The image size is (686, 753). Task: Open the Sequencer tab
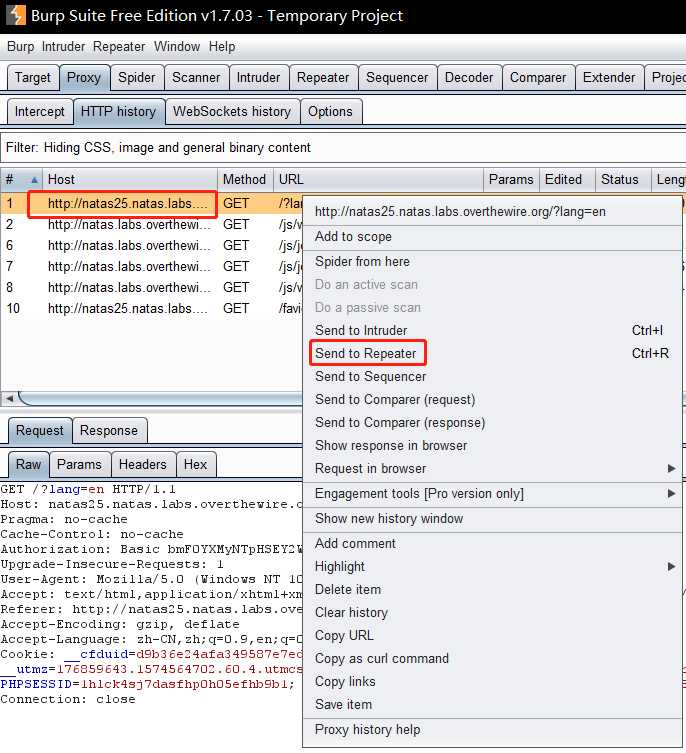coord(397,78)
